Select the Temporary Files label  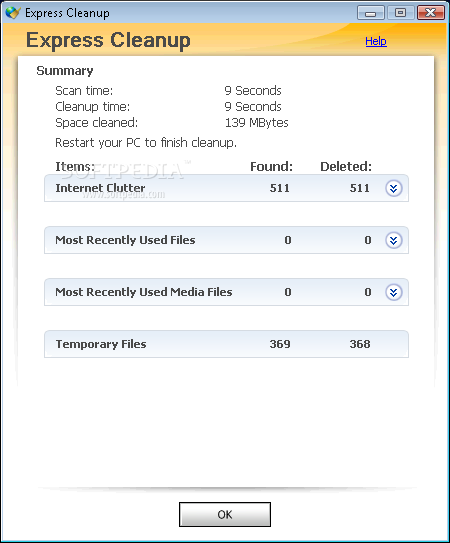pos(101,344)
